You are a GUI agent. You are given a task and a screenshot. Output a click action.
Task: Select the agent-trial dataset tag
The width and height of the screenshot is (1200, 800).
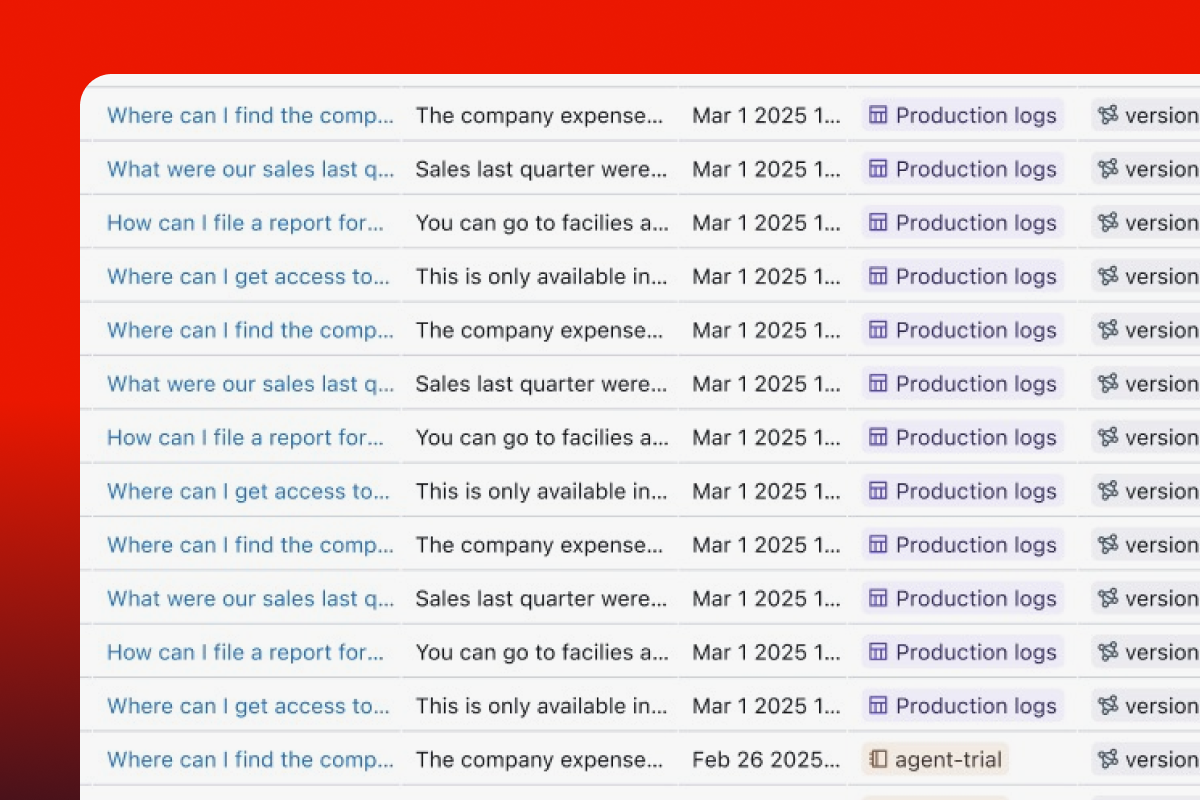[x=935, y=760]
